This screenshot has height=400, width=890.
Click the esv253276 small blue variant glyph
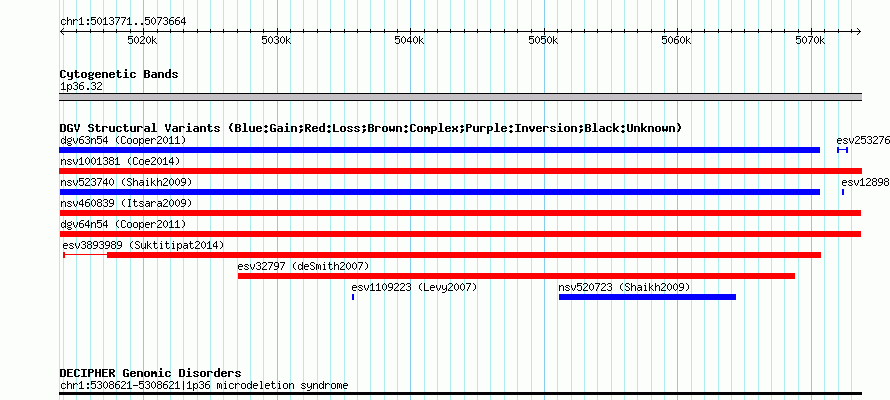point(842,150)
